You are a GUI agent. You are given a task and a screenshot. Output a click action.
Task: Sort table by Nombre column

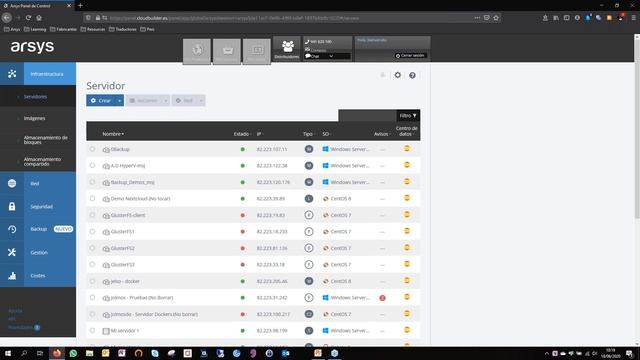[113, 134]
